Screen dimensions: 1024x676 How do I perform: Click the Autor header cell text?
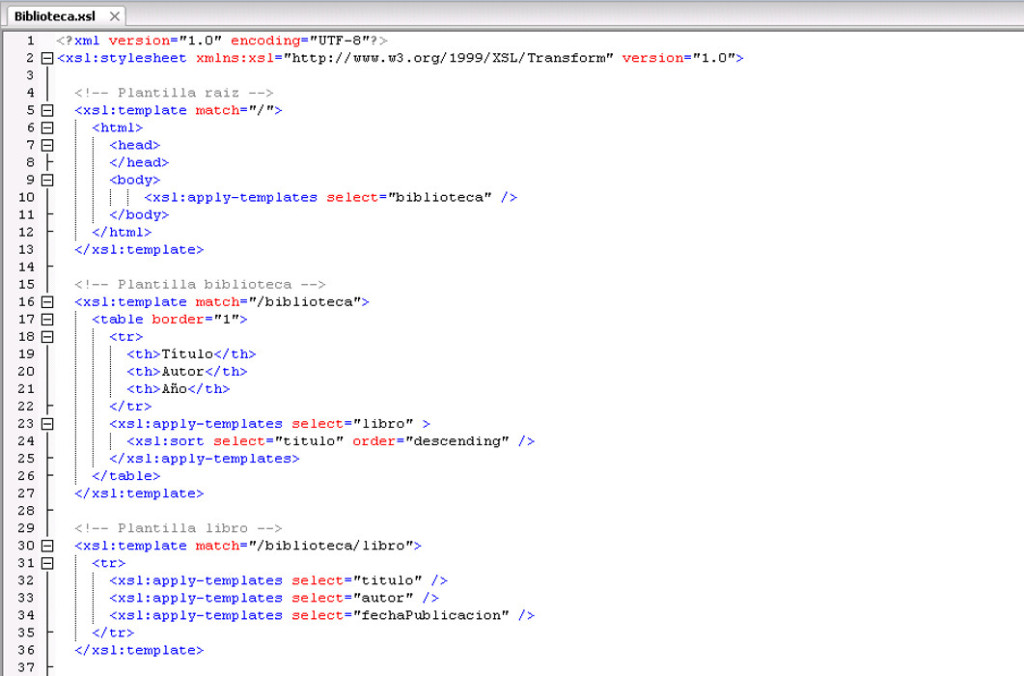tap(183, 372)
